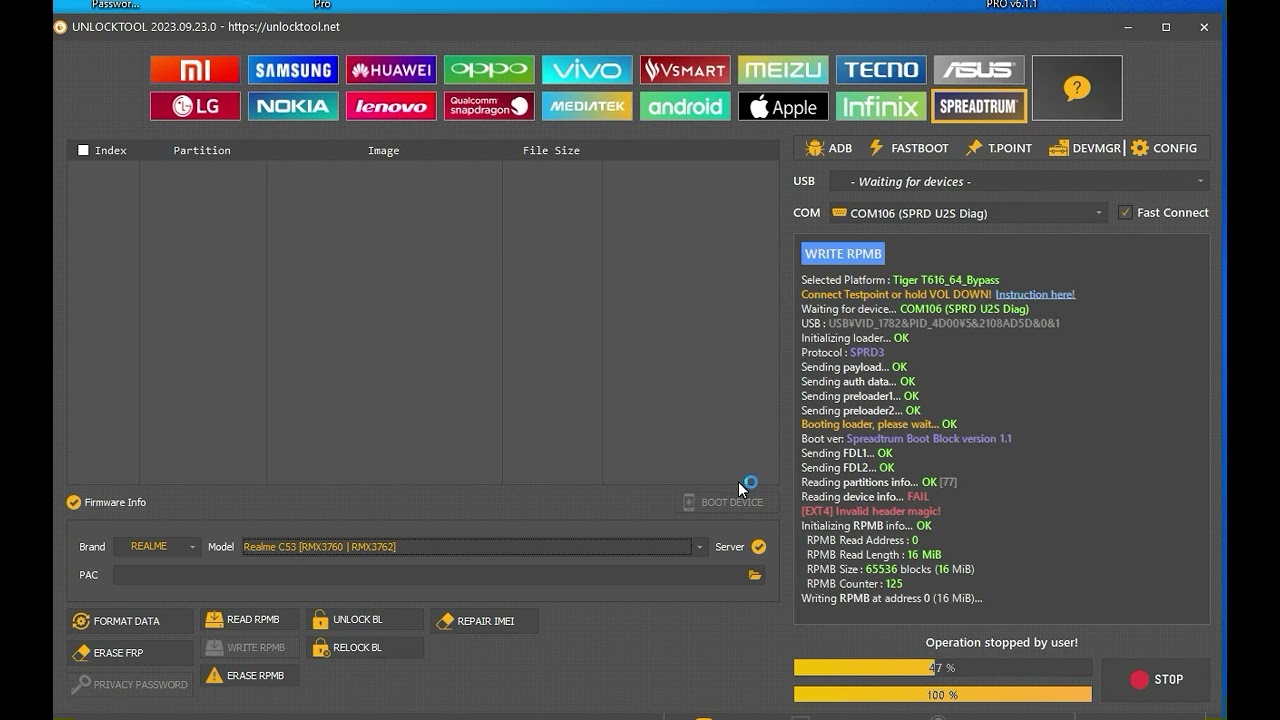Select the Spreadtrum platform tile
Image resolution: width=1280 pixels, height=720 pixels.
point(979,106)
